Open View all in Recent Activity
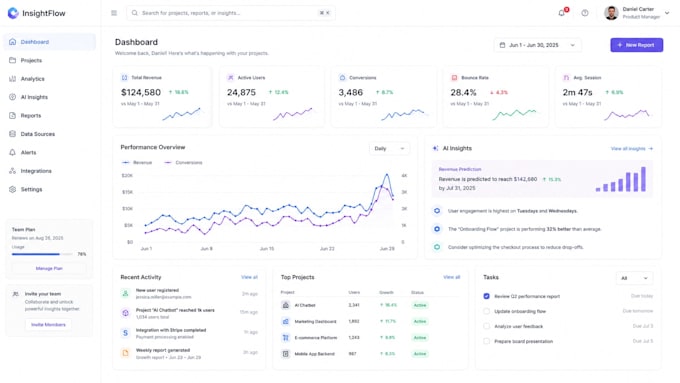Screen dimensions: 680x383 [x=249, y=277]
